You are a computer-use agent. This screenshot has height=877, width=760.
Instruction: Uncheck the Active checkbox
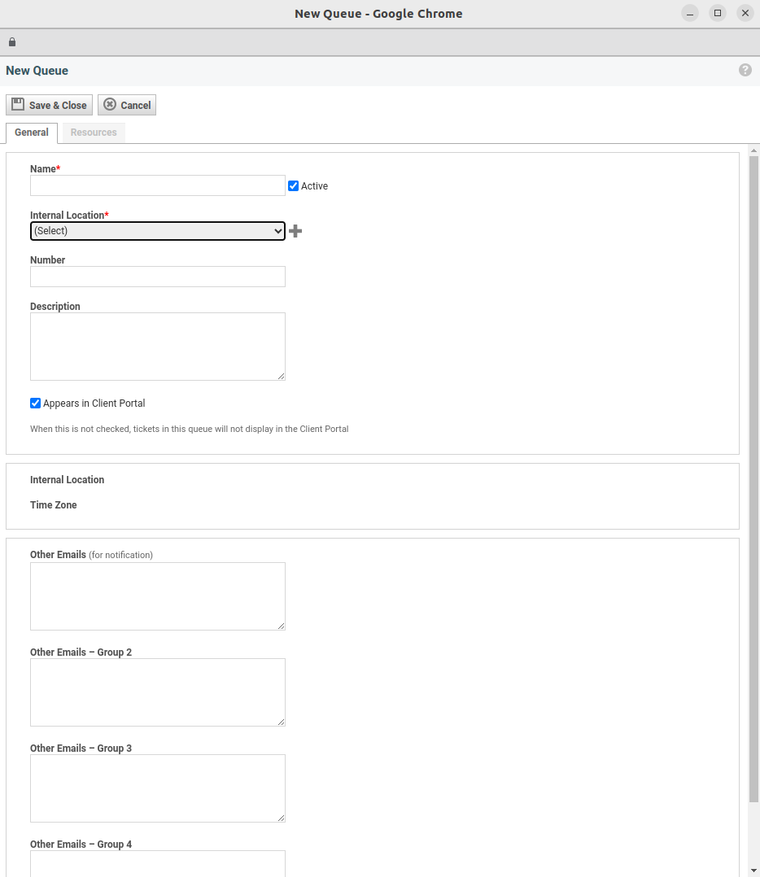click(293, 186)
